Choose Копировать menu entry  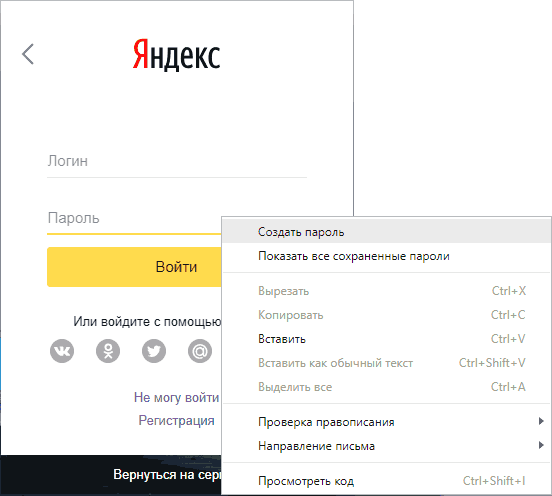(x=387, y=315)
